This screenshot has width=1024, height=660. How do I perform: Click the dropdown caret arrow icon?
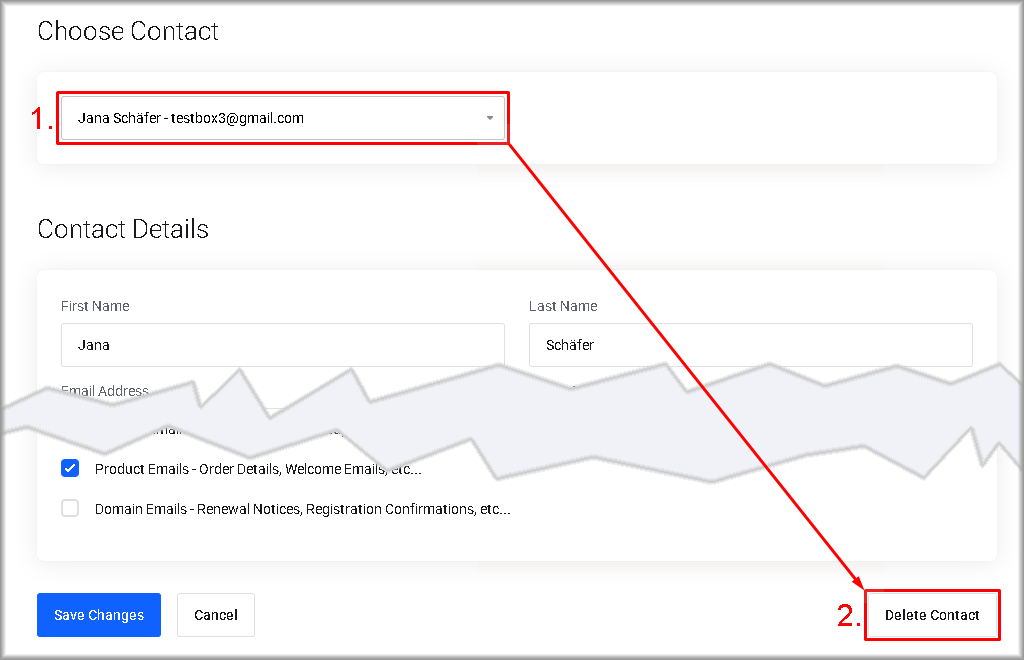point(490,118)
